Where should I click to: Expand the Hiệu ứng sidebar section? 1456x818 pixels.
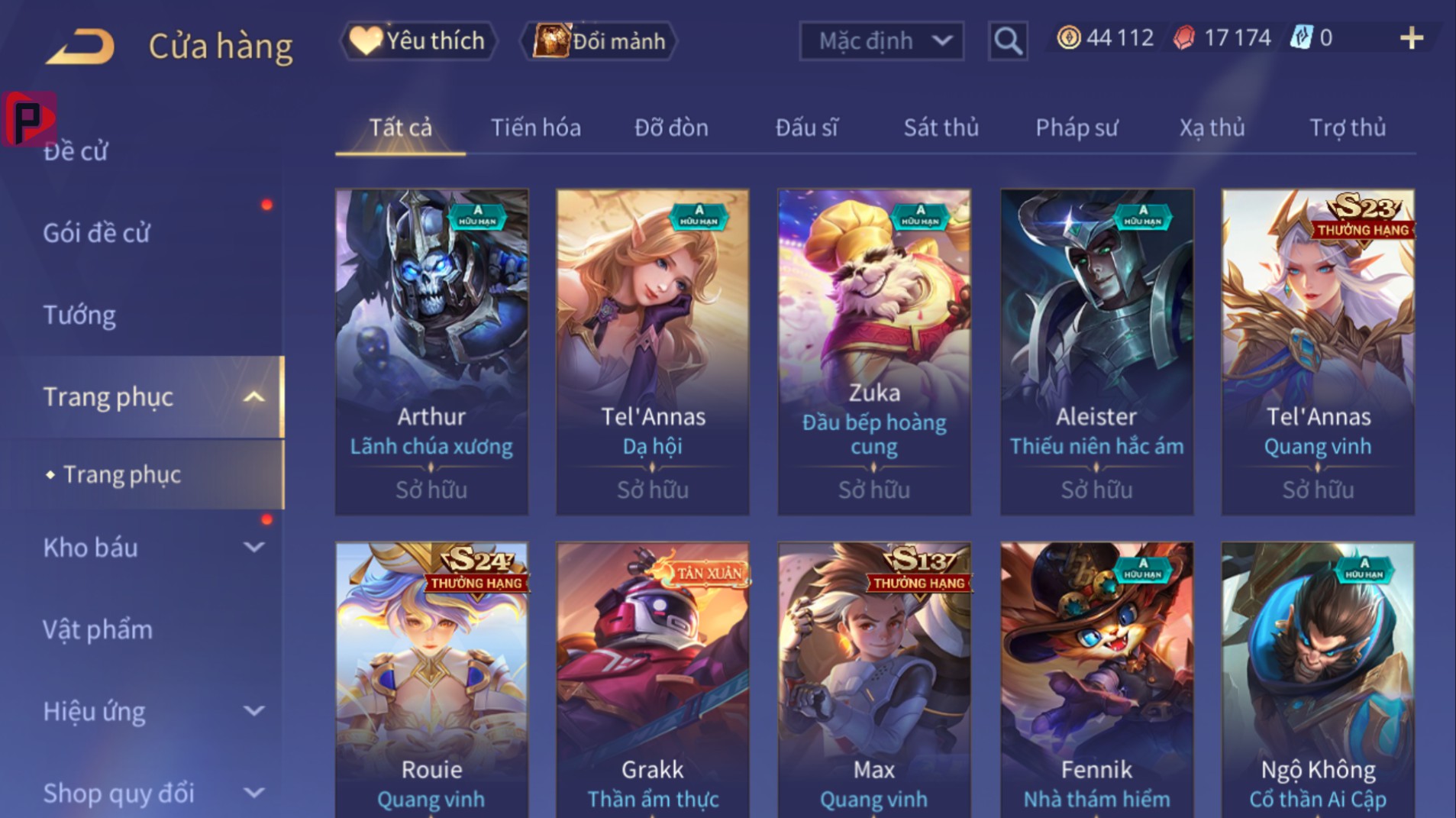pos(254,711)
